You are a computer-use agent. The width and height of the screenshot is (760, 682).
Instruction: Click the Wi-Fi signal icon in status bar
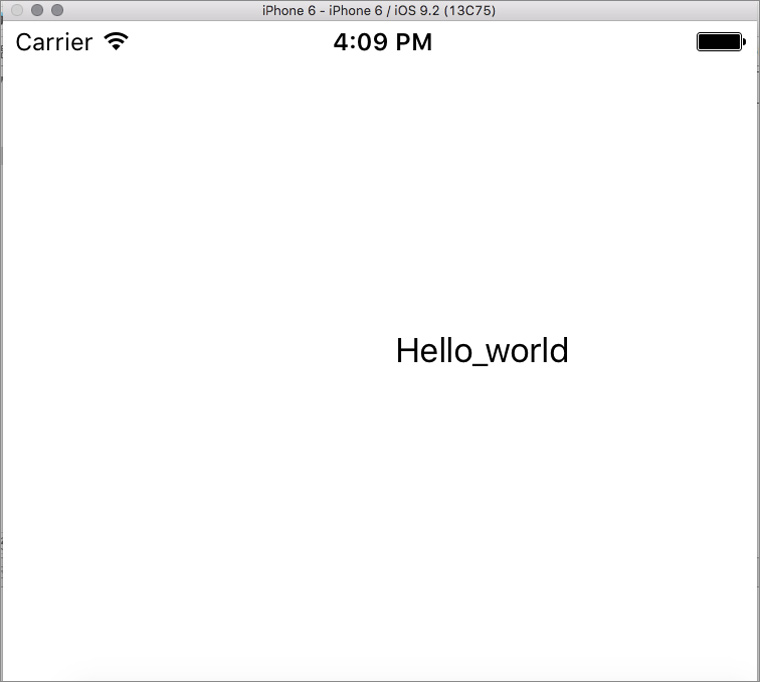click(x=116, y=42)
